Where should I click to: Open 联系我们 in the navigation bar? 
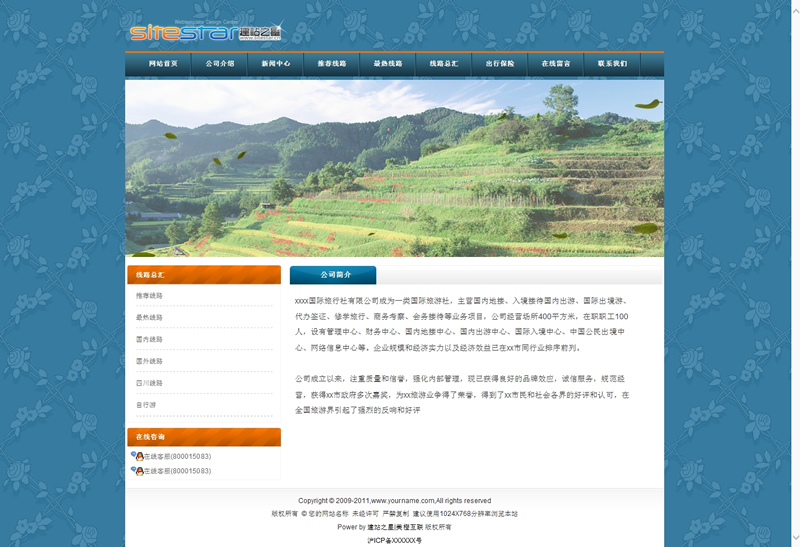(612, 64)
